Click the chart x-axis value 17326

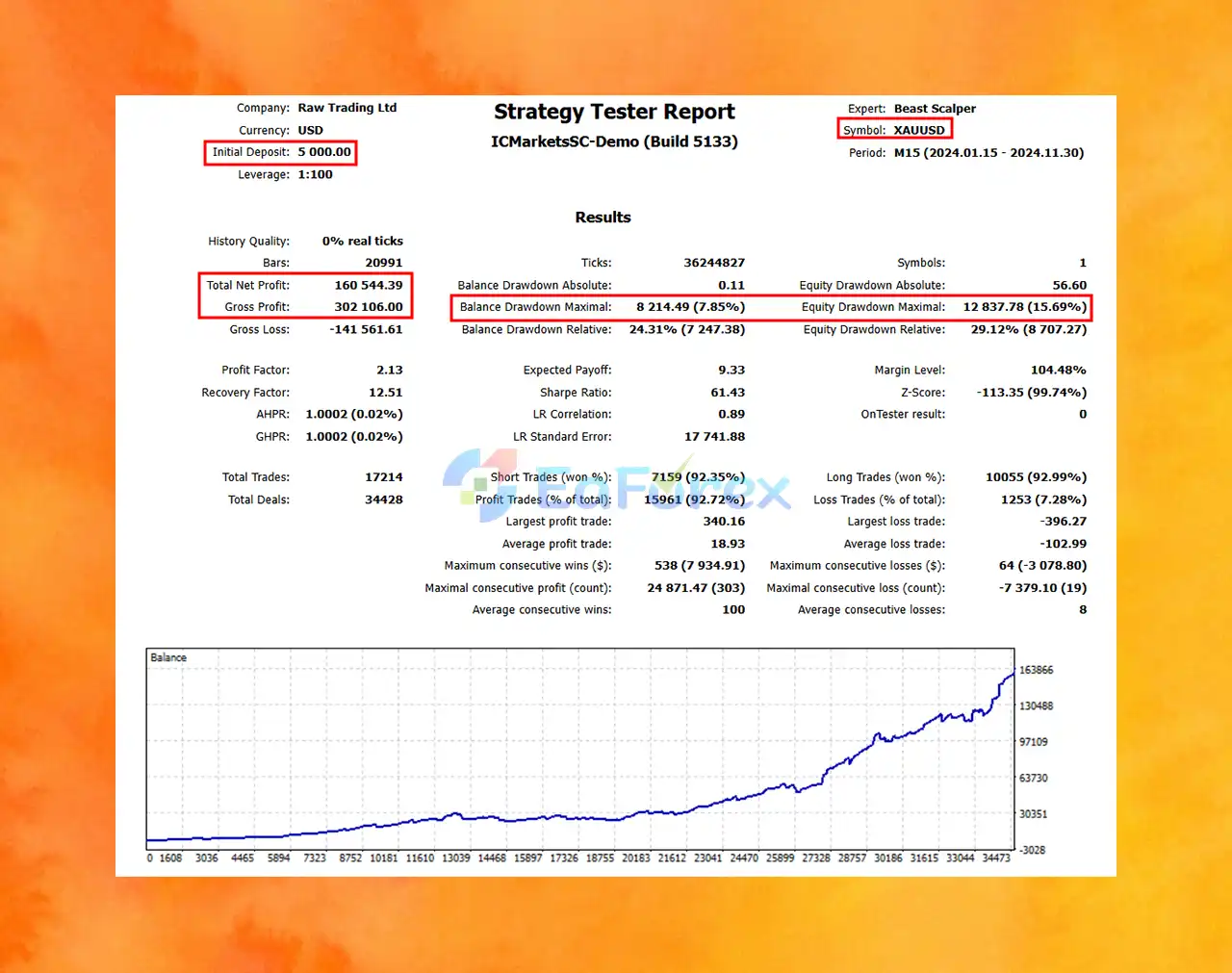pos(564,858)
